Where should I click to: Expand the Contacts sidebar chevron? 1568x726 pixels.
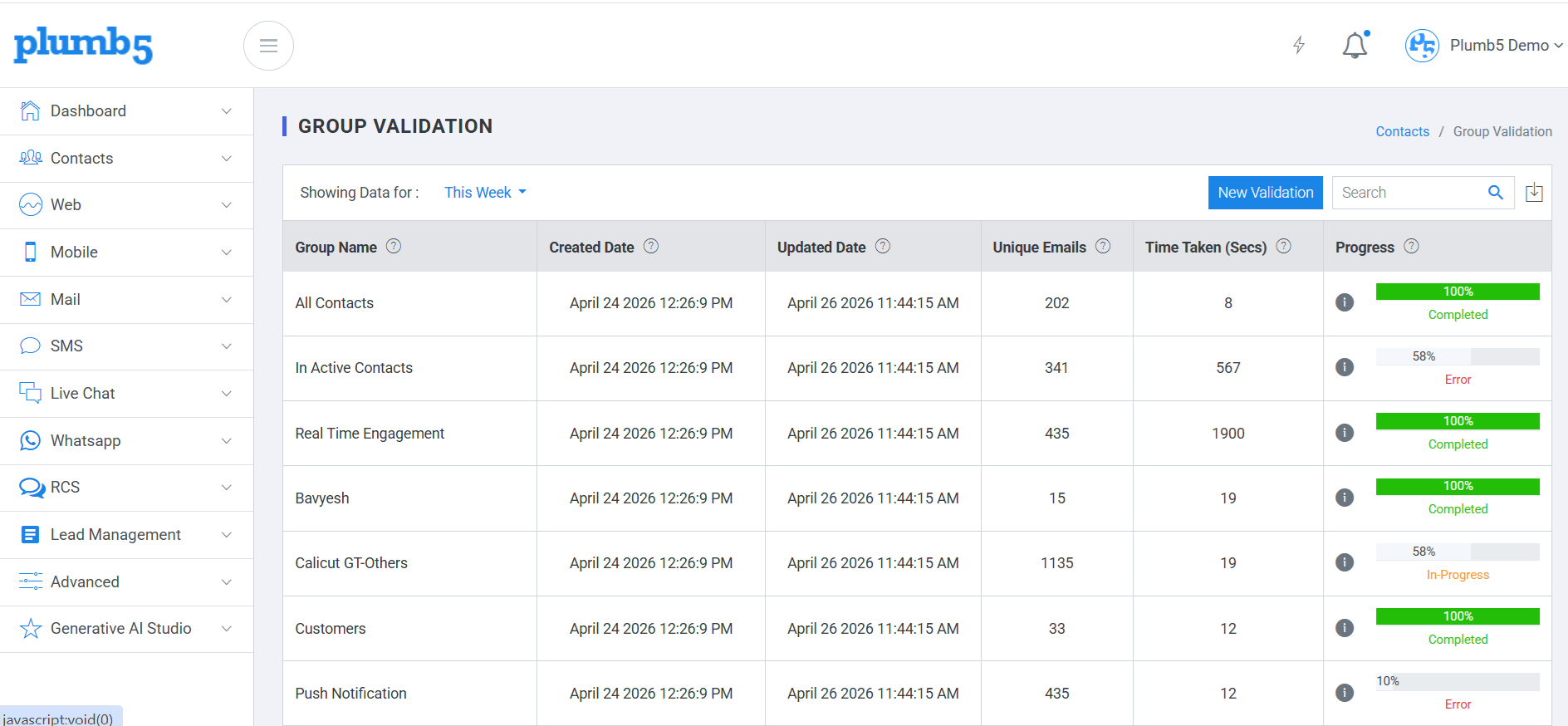tap(226, 159)
